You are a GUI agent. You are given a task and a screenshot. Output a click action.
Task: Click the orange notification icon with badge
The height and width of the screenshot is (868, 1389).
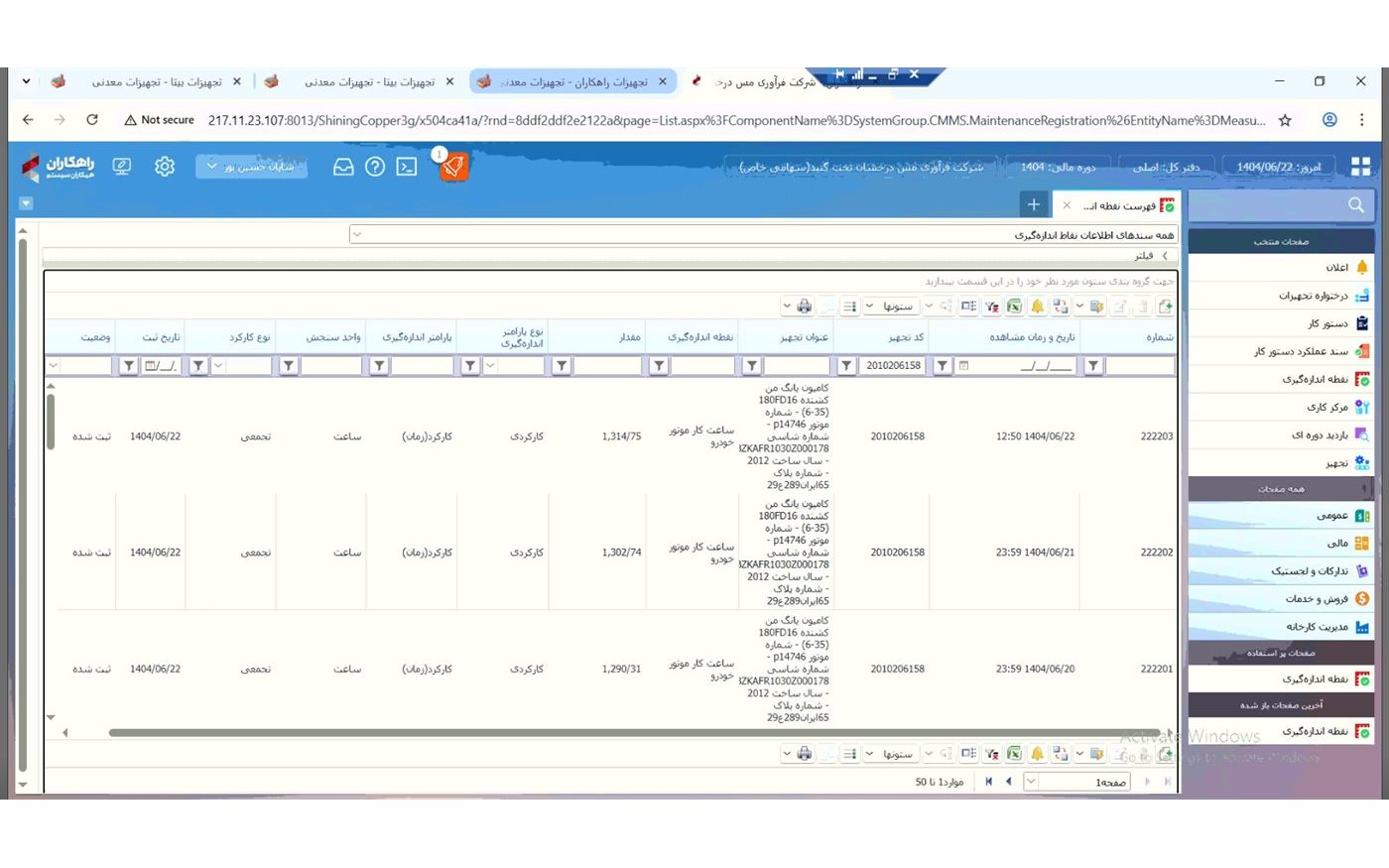click(x=452, y=166)
